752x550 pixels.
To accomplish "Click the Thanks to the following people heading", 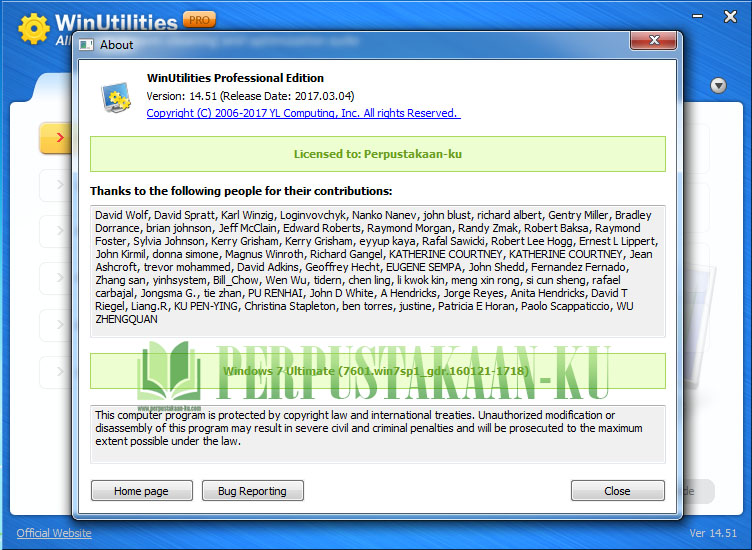I will (x=241, y=191).
